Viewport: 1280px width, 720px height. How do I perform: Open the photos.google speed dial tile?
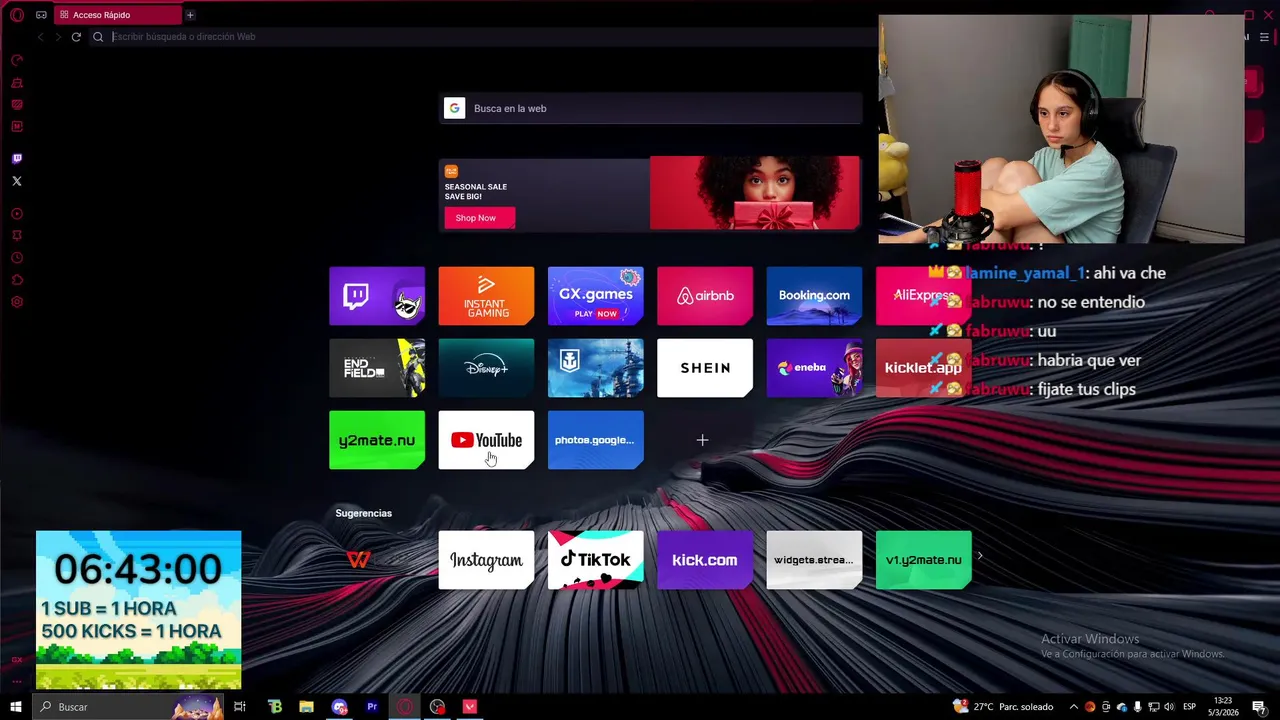pyautogui.click(x=595, y=440)
